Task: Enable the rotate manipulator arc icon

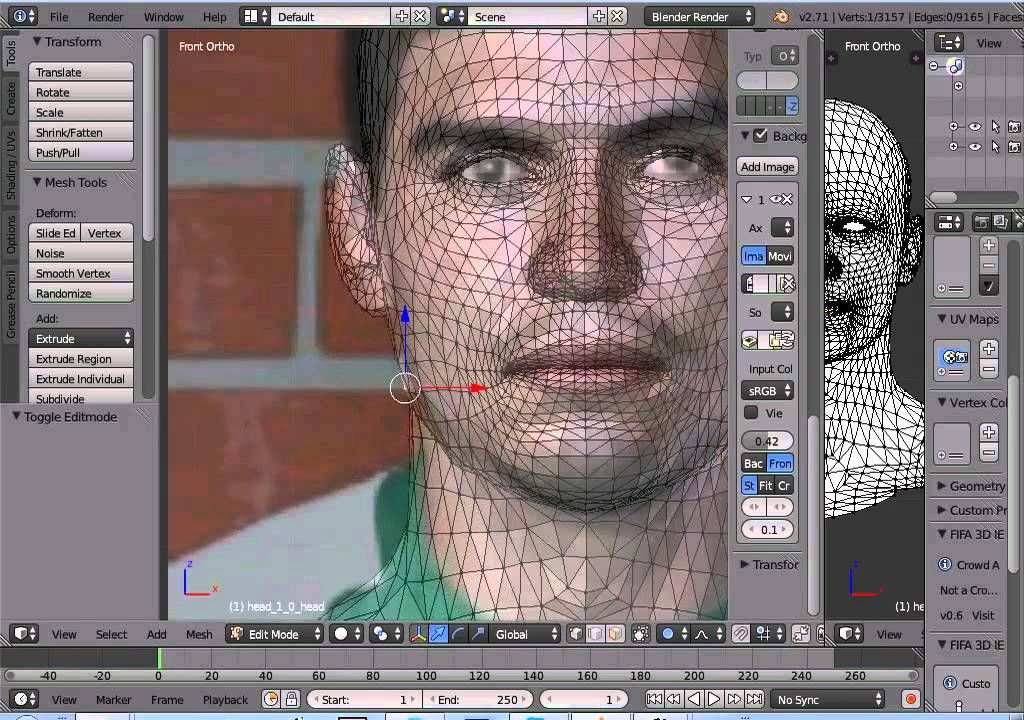Action: (x=458, y=634)
